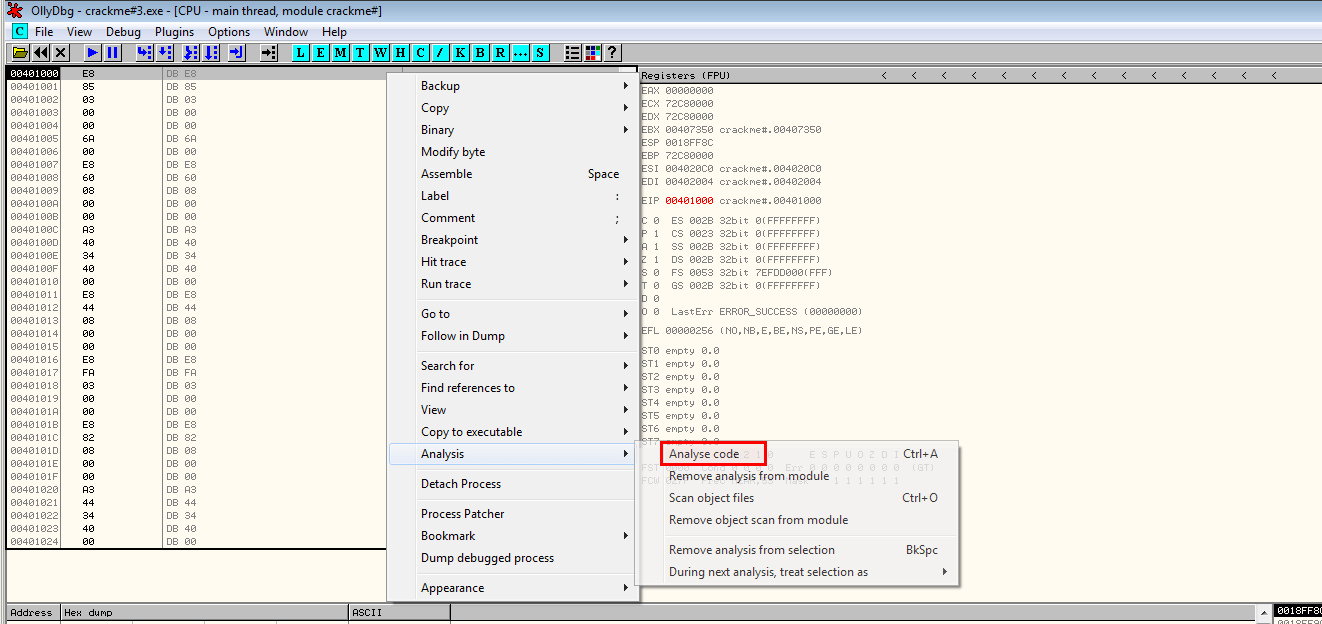
Task: Click the Open file folder icon
Action: tap(19, 53)
